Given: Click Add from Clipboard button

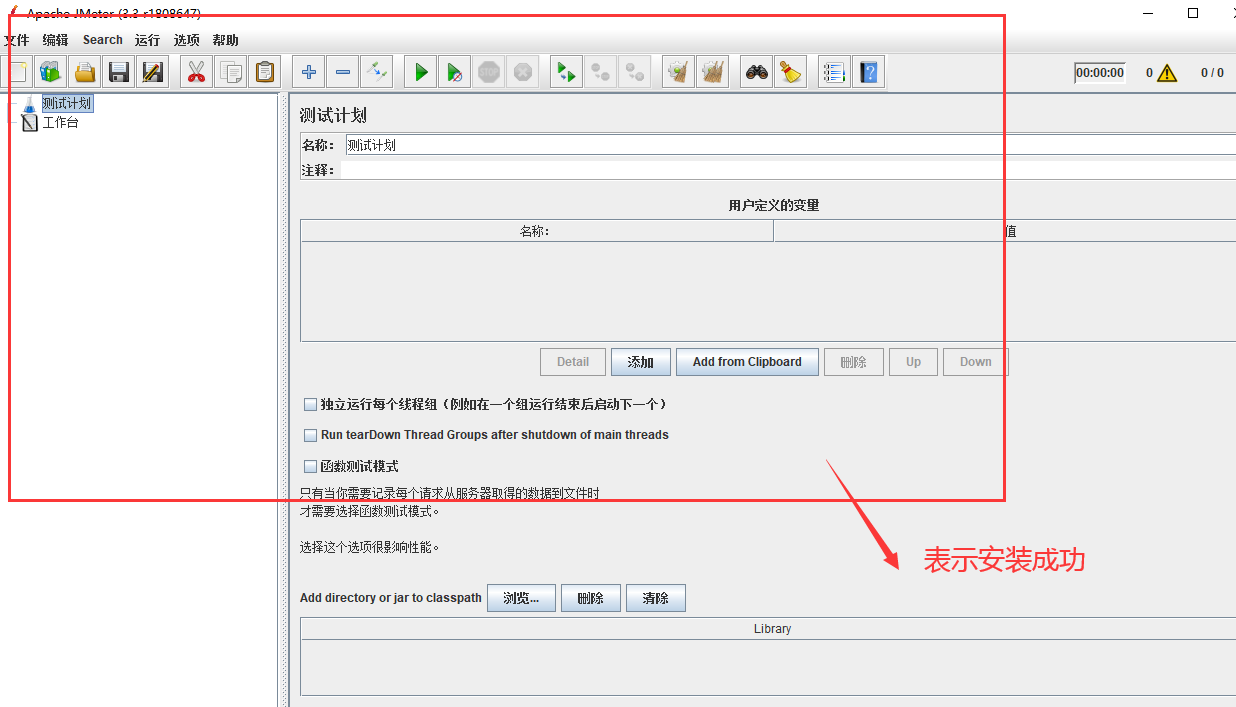Looking at the screenshot, I should (x=747, y=362).
